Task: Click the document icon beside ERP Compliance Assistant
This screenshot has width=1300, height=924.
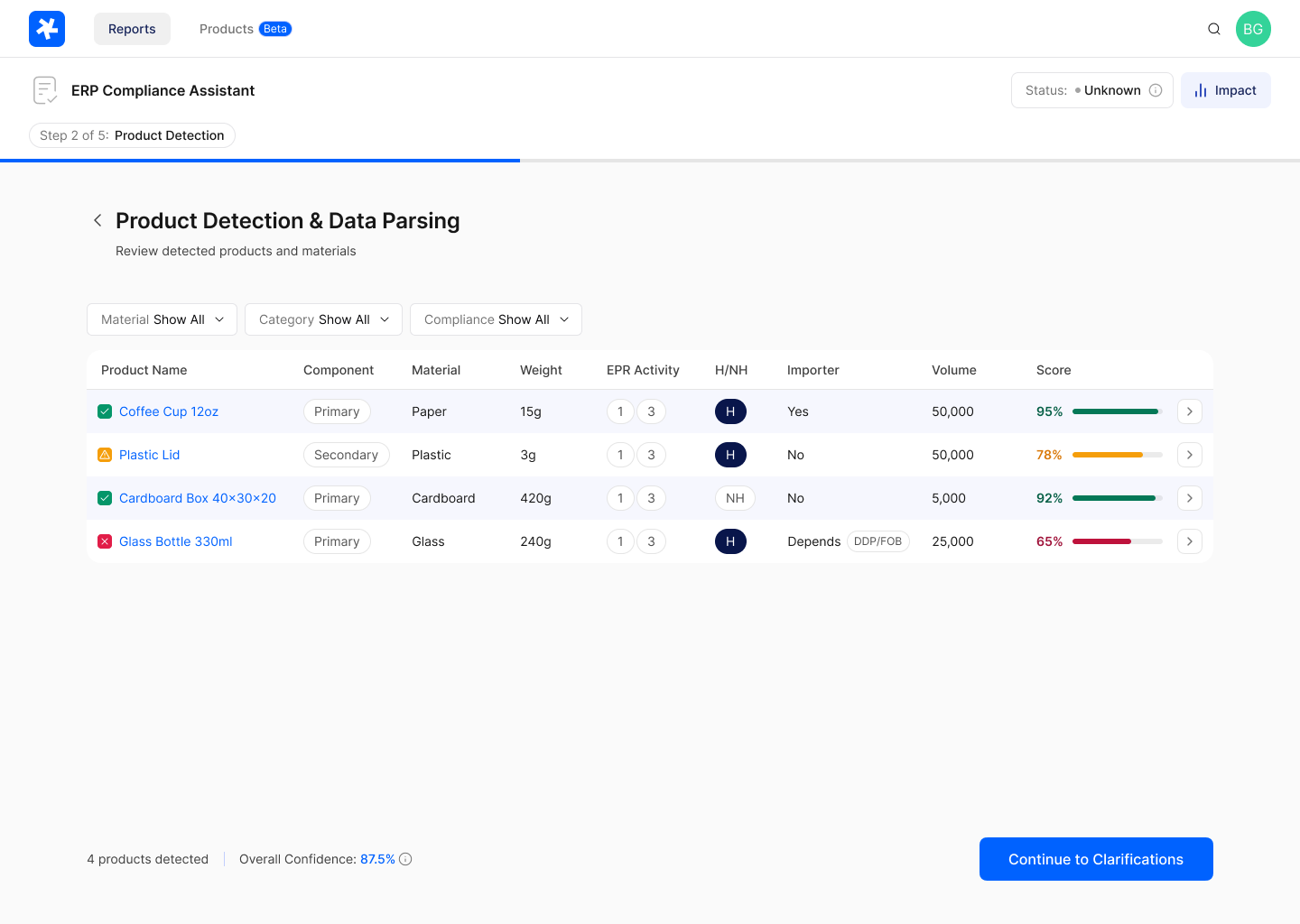Action: tap(45, 89)
